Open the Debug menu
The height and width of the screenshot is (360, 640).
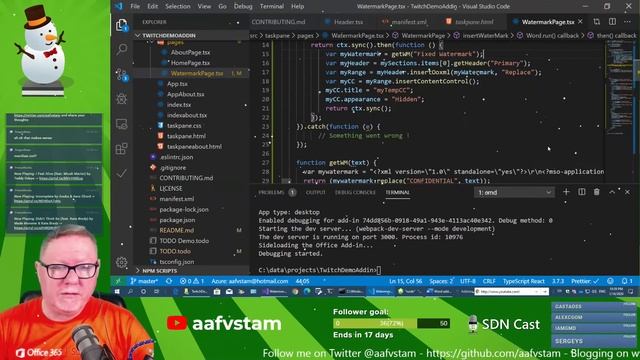(x=243, y=6)
